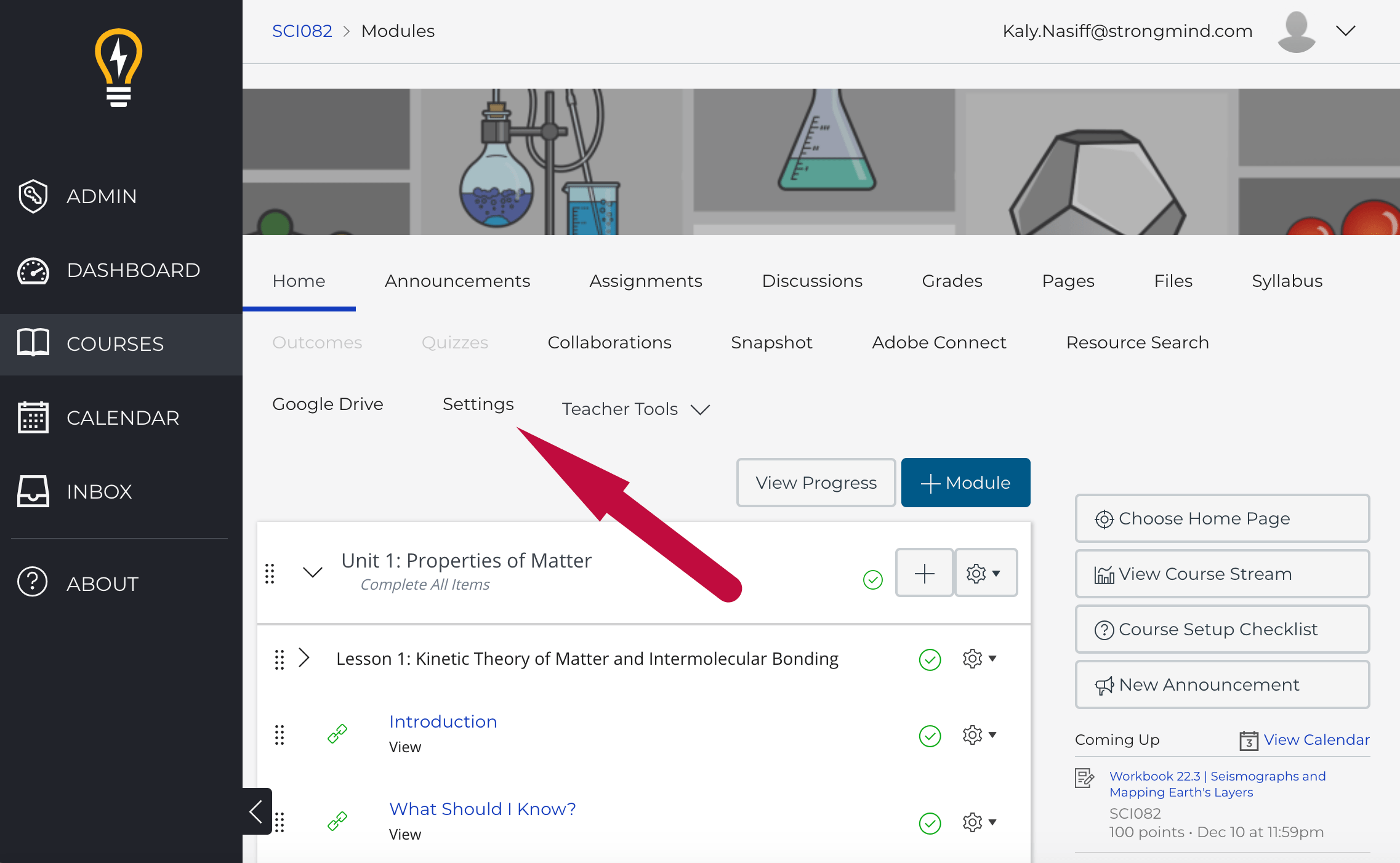The image size is (1400, 863).
Task: Add item to Unit 1 with plus icon
Action: pos(924,573)
